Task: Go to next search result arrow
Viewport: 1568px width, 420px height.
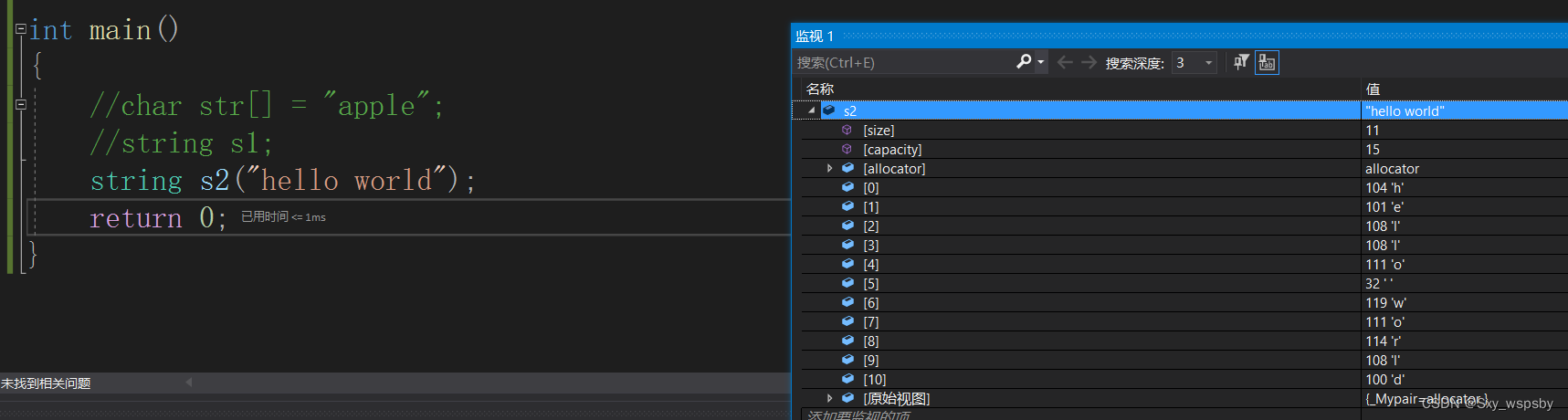Action: (x=1089, y=62)
